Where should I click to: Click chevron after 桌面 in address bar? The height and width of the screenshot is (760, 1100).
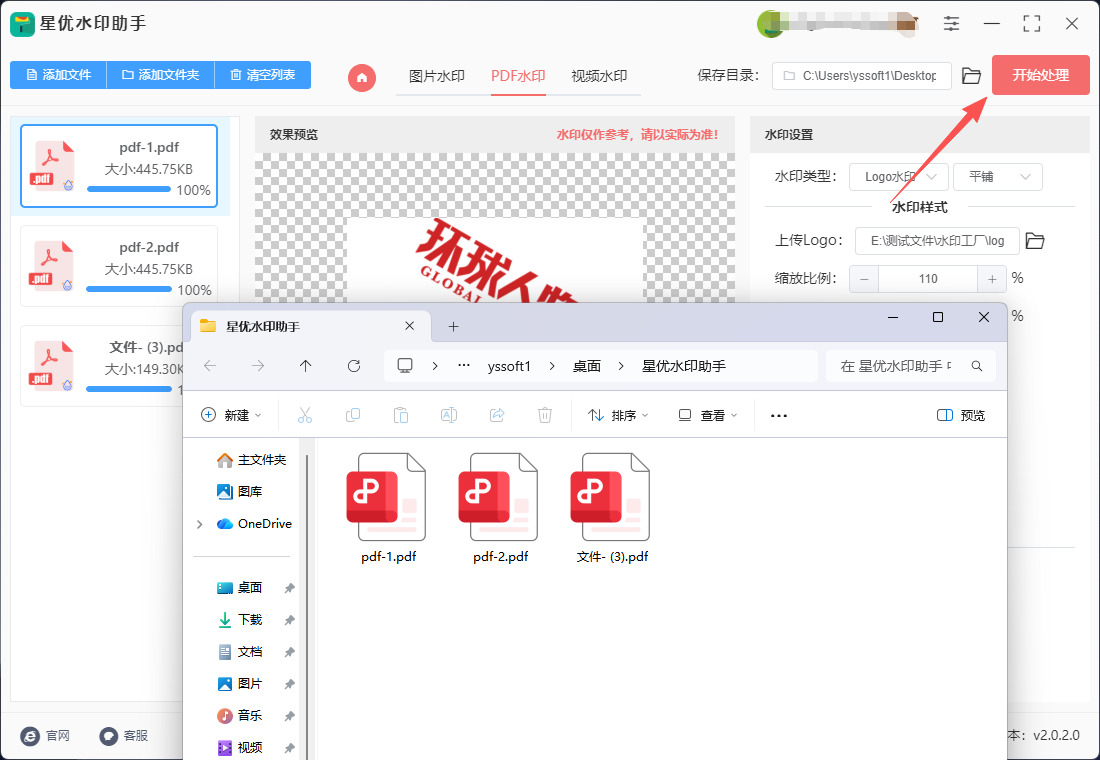click(621, 366)
